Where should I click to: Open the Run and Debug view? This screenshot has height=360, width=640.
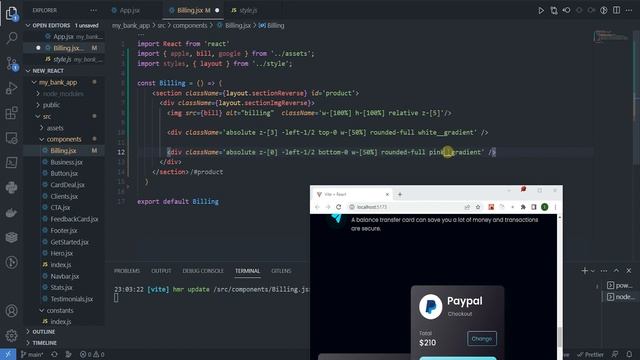[x=11, y=88]
